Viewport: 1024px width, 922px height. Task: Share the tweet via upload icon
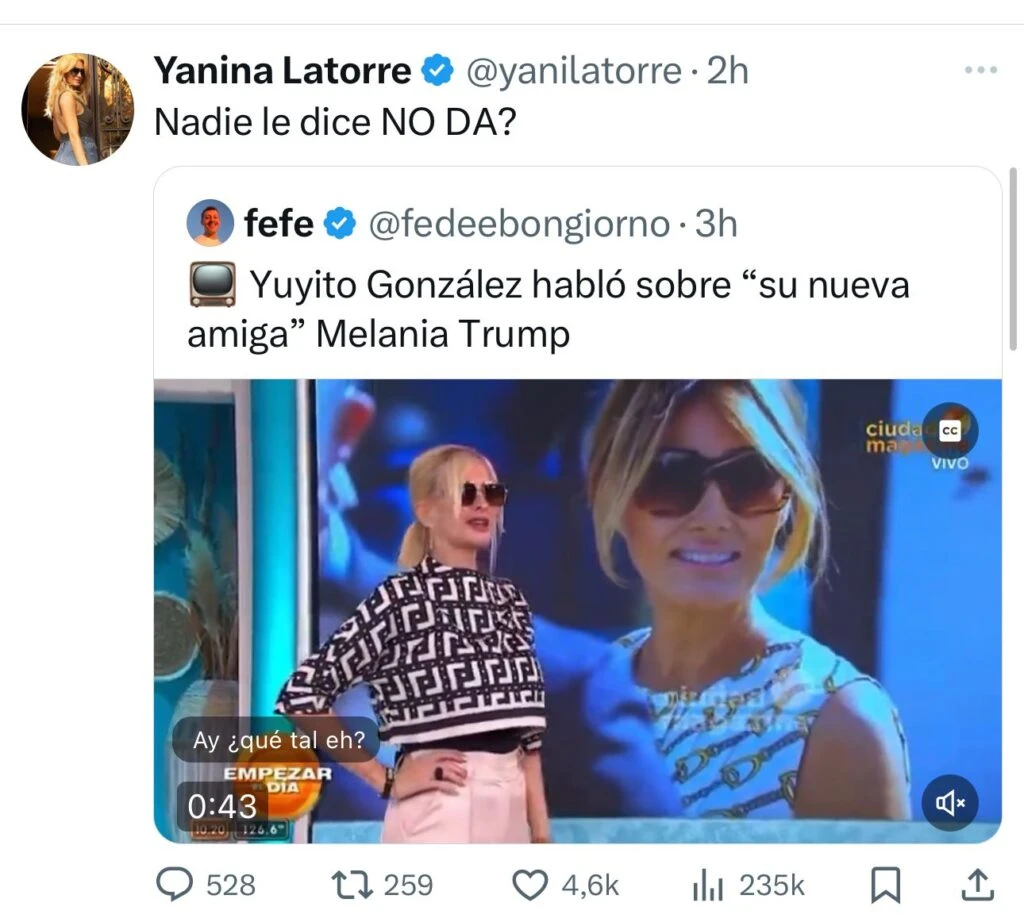[x=977, y=884]
